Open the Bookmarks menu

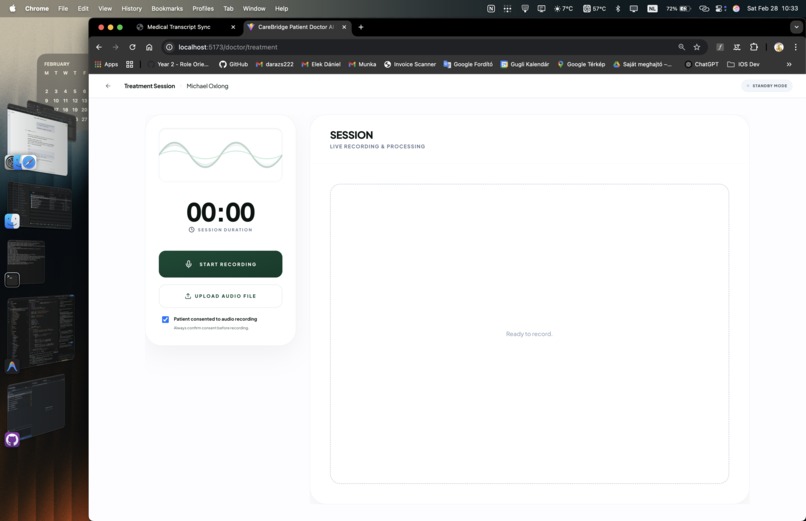pyautogui.click(x=167, y=8)
